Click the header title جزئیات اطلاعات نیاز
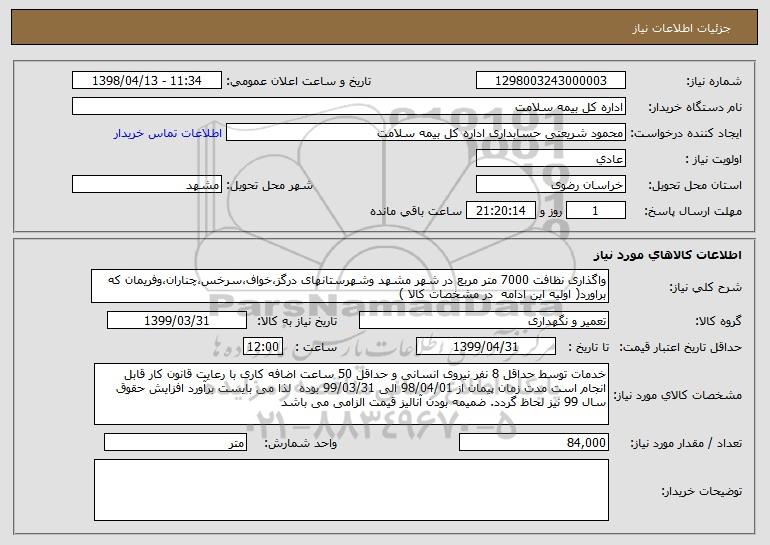The width and height of the screenshot is (770, 545). point(681,28)
